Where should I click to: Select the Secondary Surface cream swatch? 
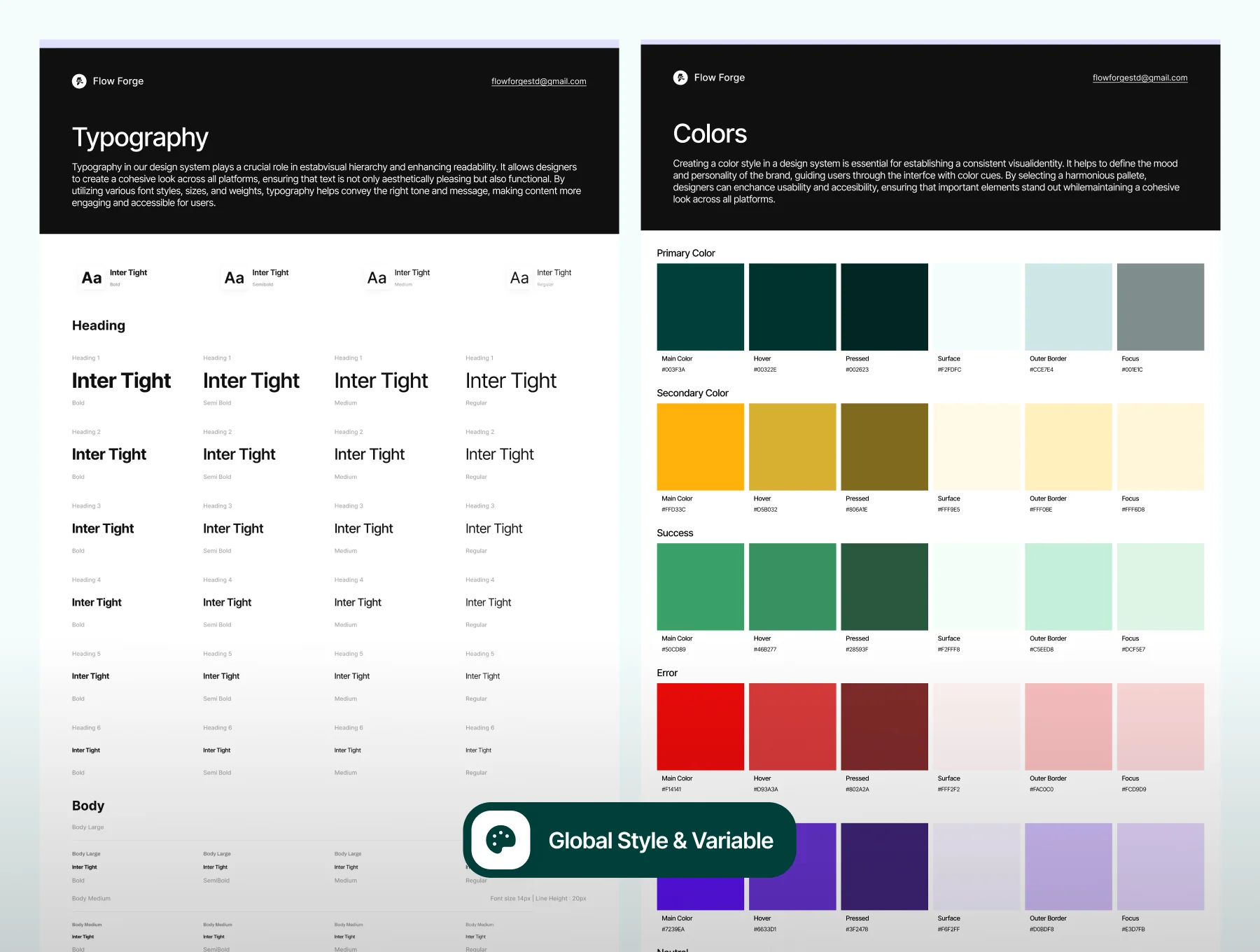(976, 447)
